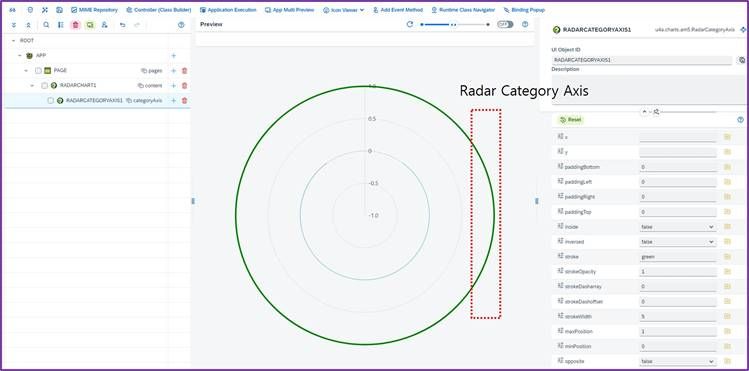Delete PAGE row with trash icon

184,71
